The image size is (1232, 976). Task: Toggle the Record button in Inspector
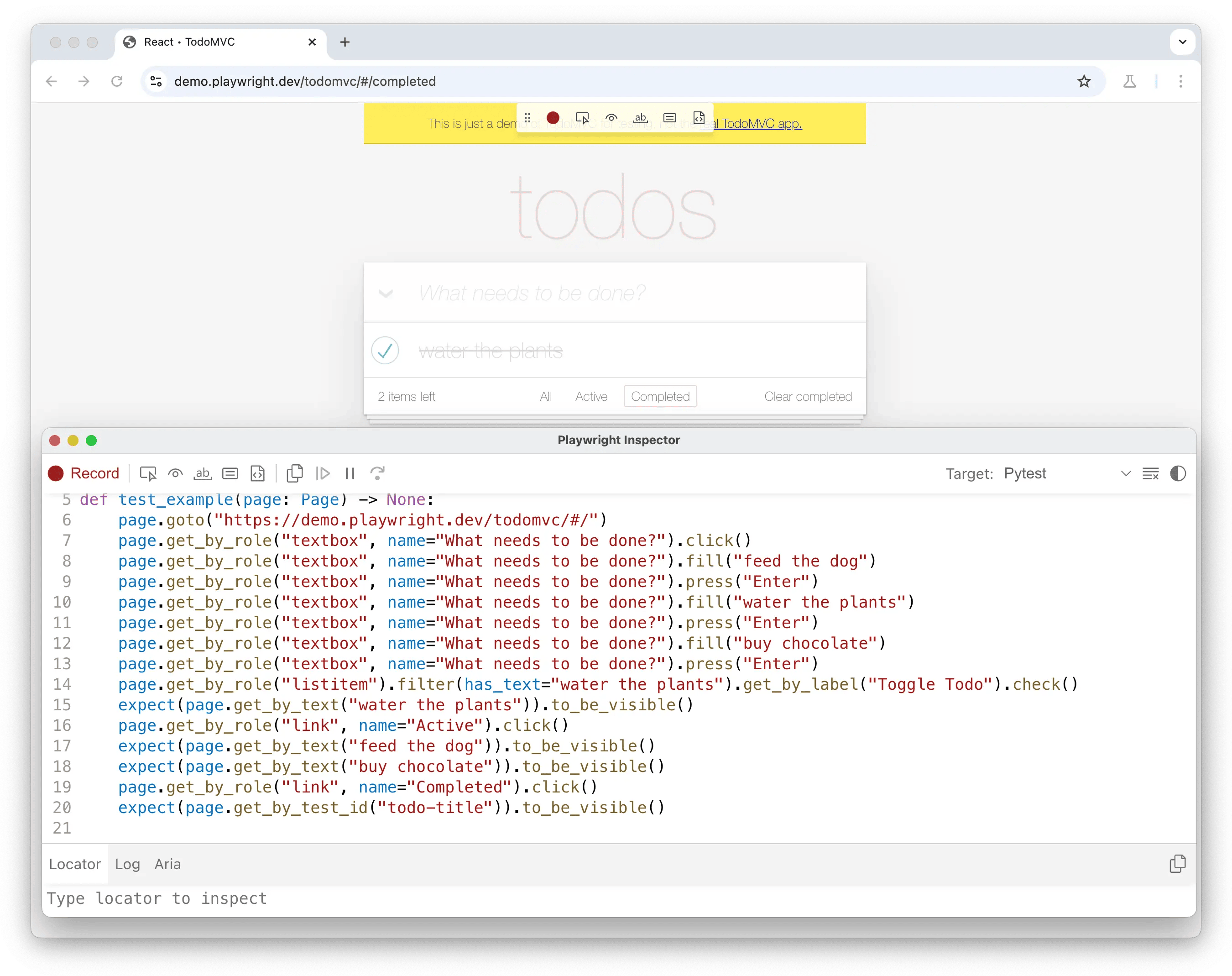pos(84,474)
